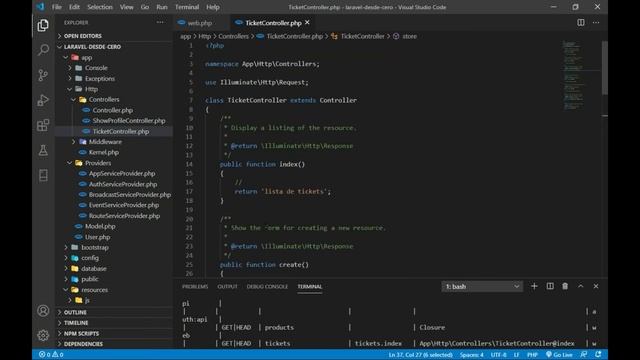
Task: Open the Testing flask icon view
Action: [x=43, y=150]
